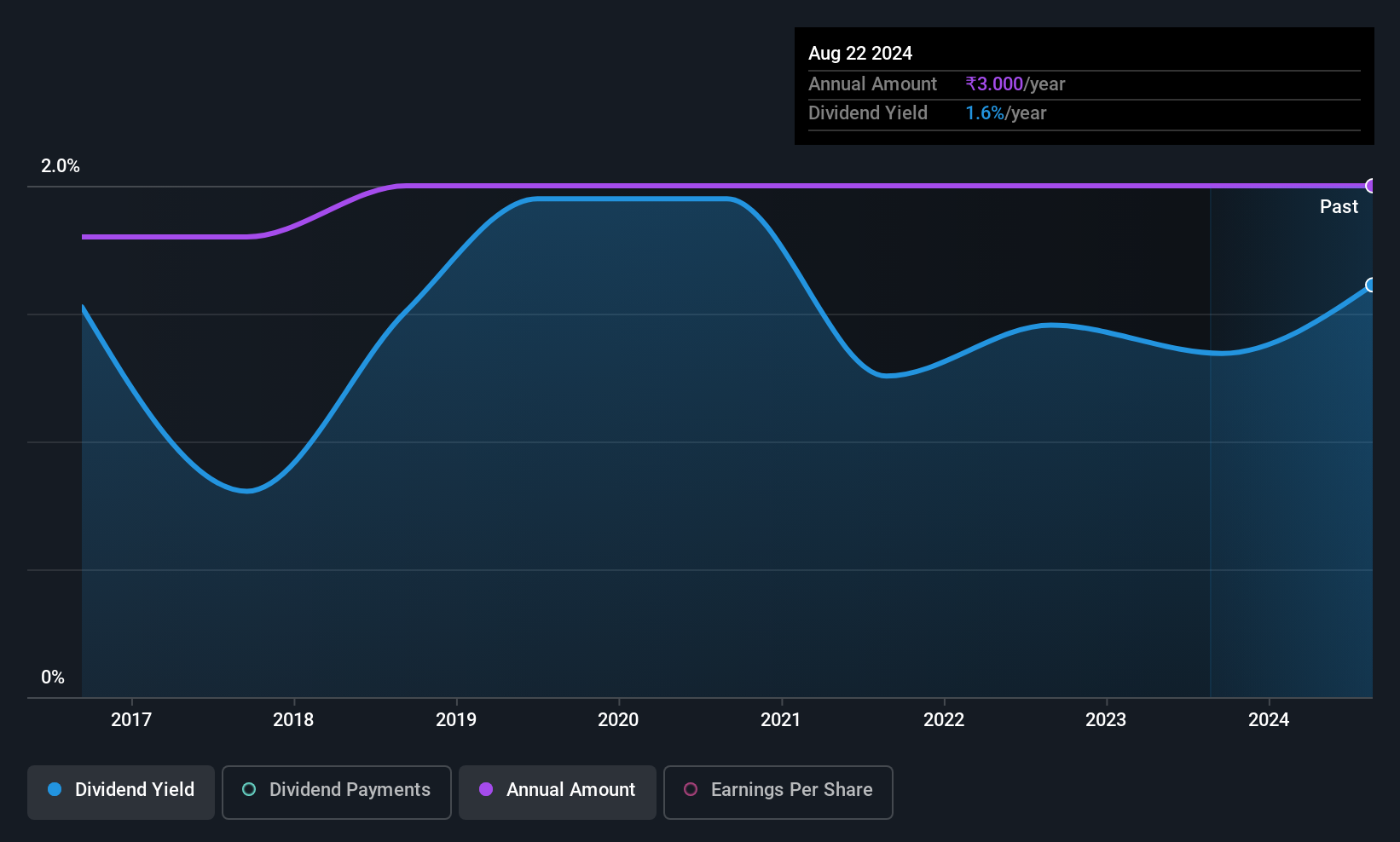Select the blue Dividend Yield endpoint marker
1400x842 pixels.
tap(1371, 285)
